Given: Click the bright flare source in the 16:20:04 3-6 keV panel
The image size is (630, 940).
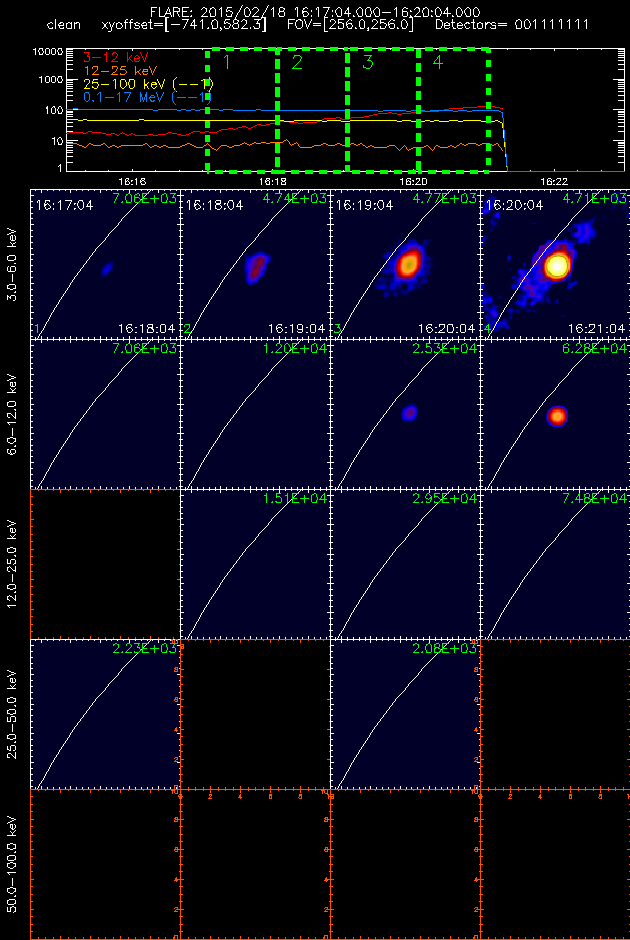Looking at the screenshot, I should (x=557, y=266).
